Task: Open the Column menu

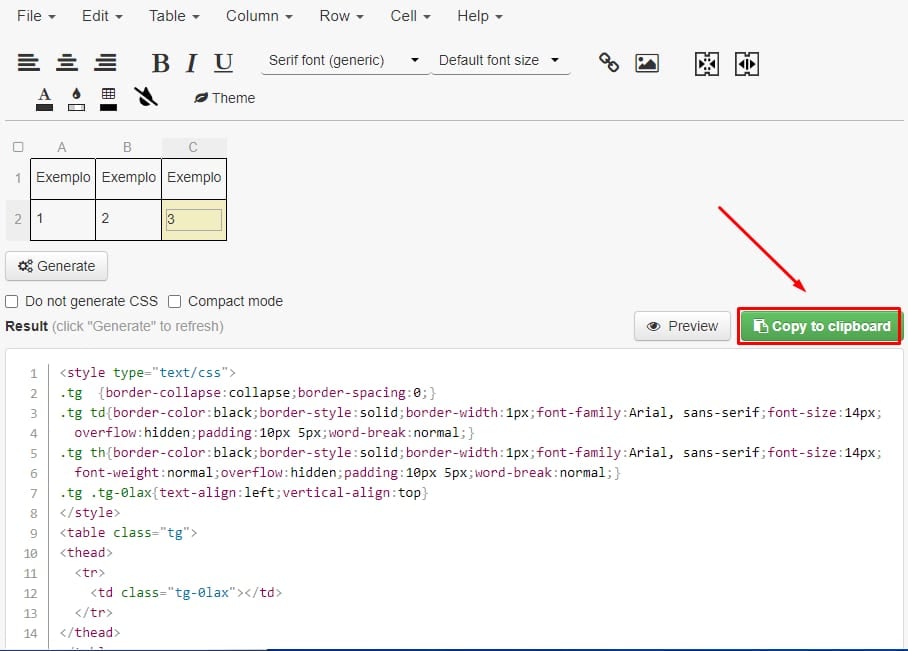Action: click(x=259, y=16)
